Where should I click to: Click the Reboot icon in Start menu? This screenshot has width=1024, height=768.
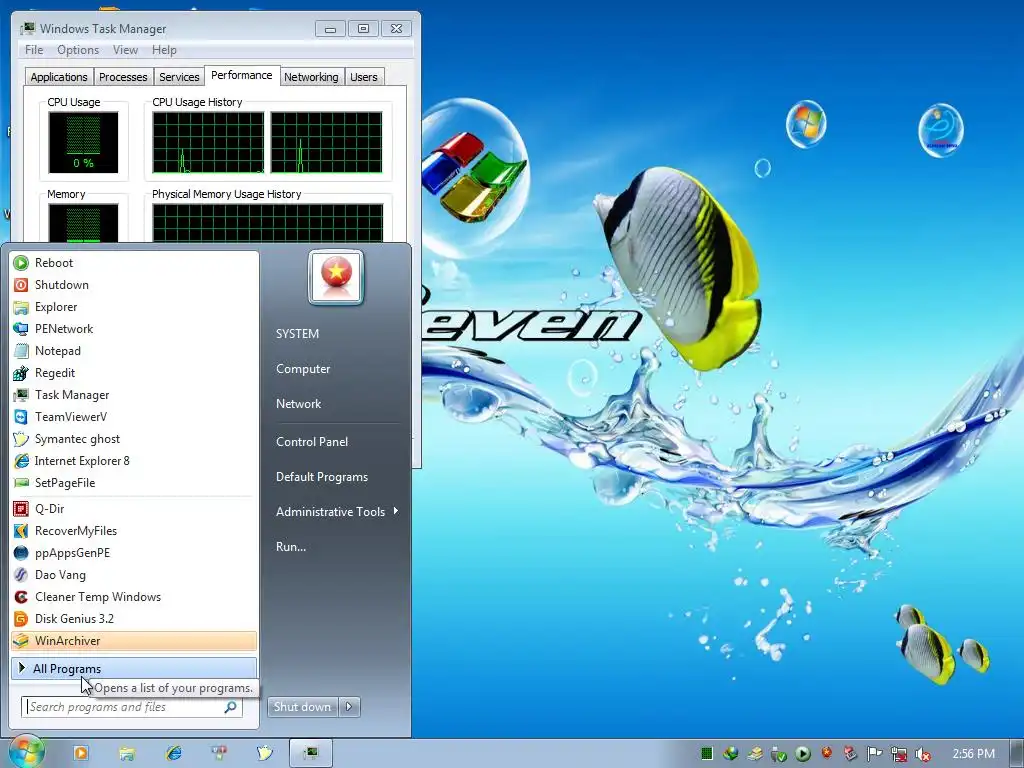pyautogui.click(x=21, y=263)
